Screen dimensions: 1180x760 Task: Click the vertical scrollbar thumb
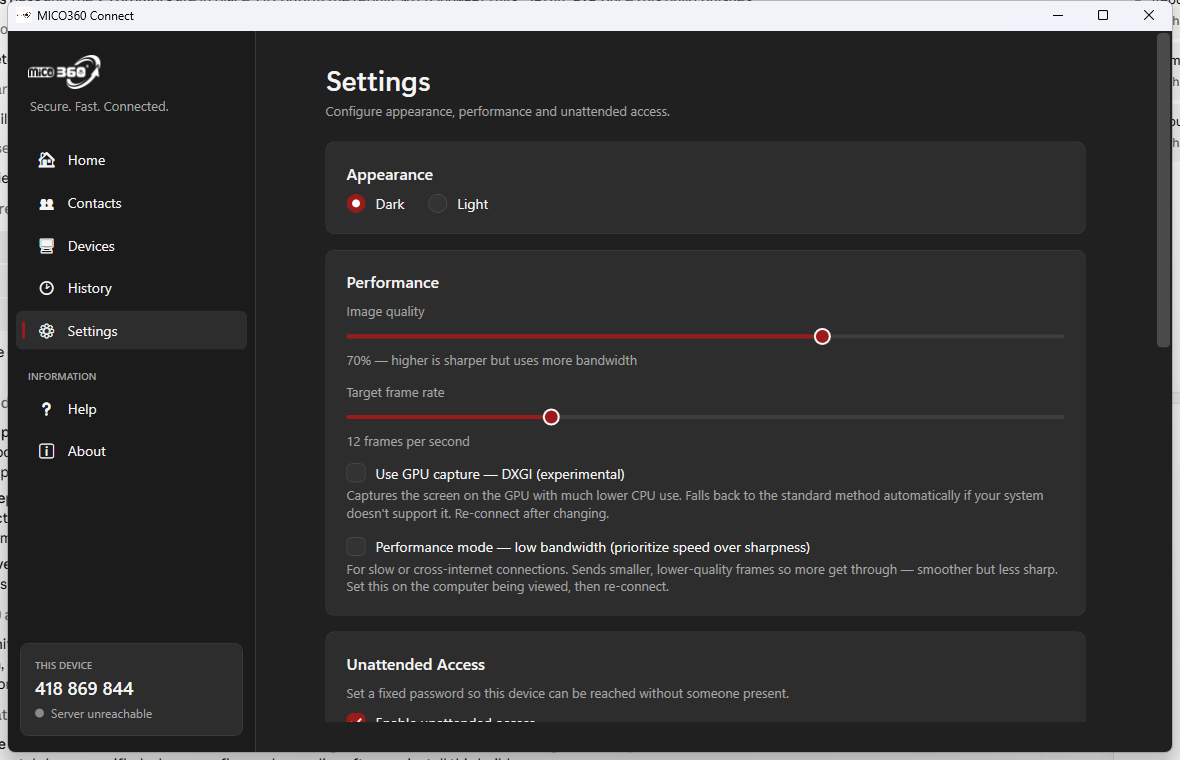pos(1163,191)
